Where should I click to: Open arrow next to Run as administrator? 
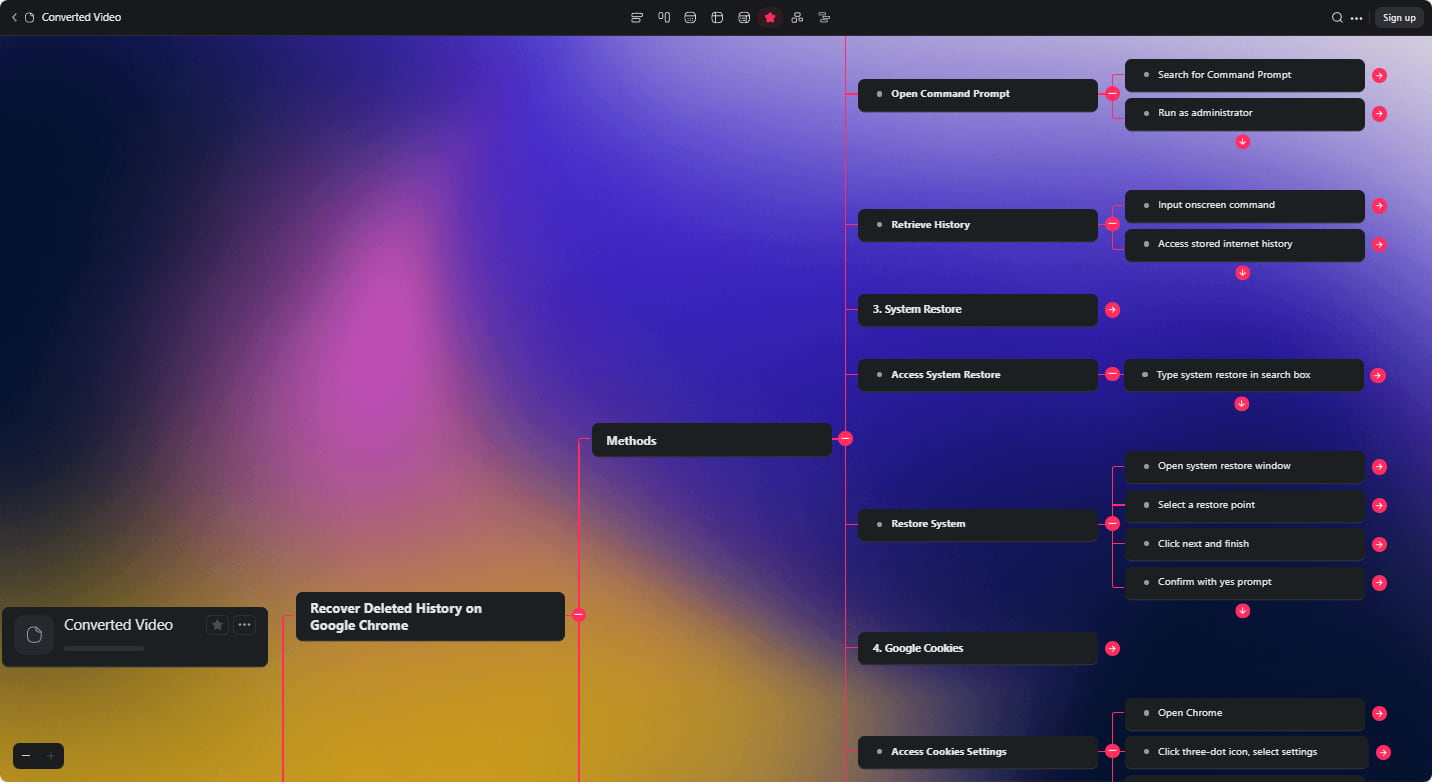[x=1379, y=114]
